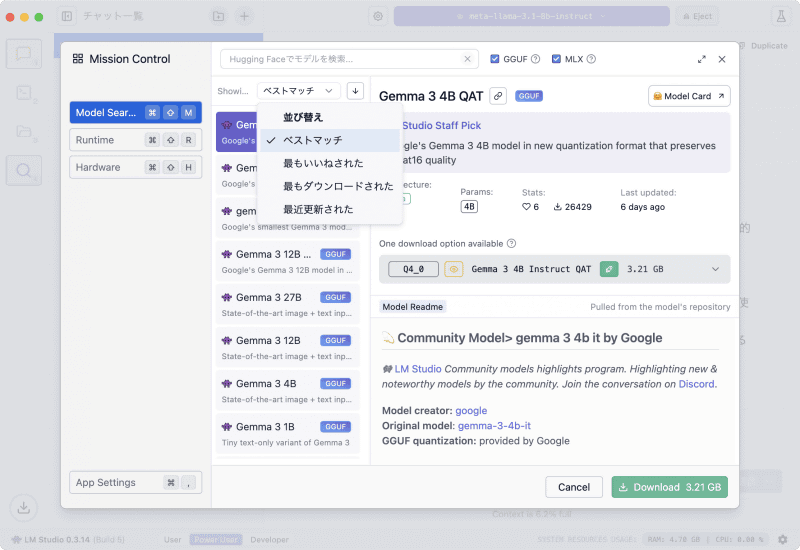The image size is (800, 550).
Task: Click Duplicate in the background window
Action: tap(763, 46)
